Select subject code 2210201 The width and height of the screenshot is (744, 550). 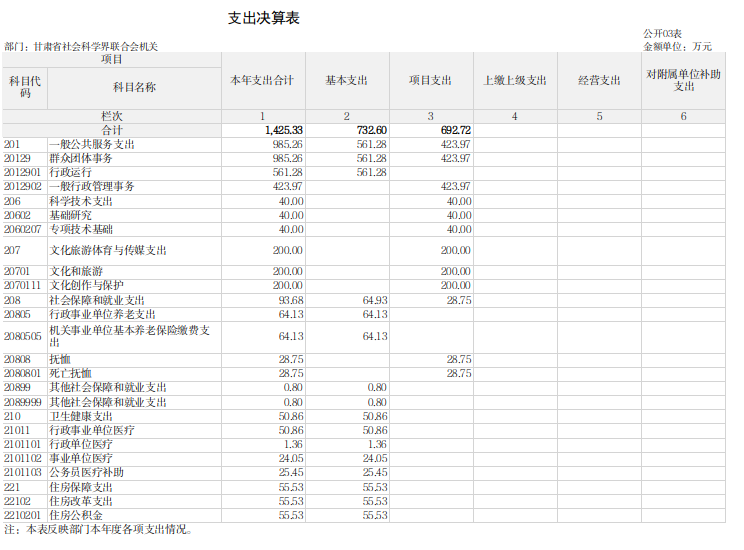pos(22,515)
